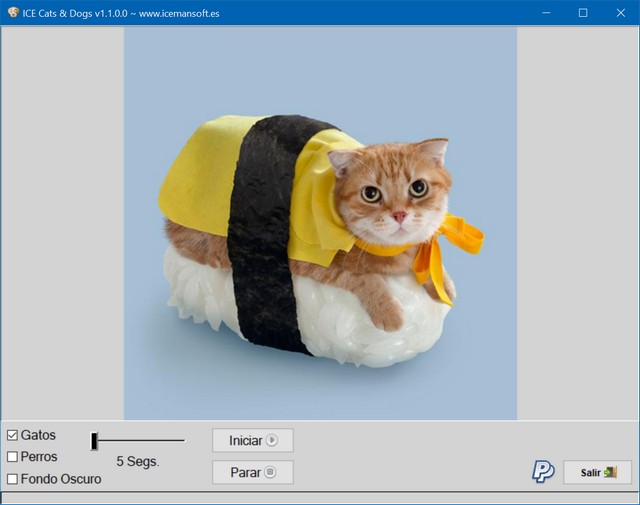Uncheck the Gatos checkbox
Viewport: 640px width, 505px height.
coord(13,435)
